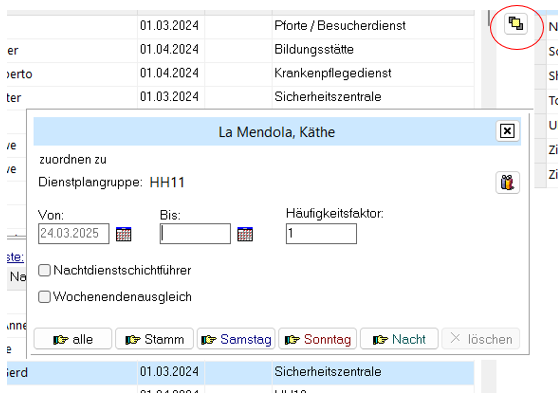Click the 01.04.2024 date in Krankenpflegedienst row
Screen dimensions: 558x401
point(169,73)
